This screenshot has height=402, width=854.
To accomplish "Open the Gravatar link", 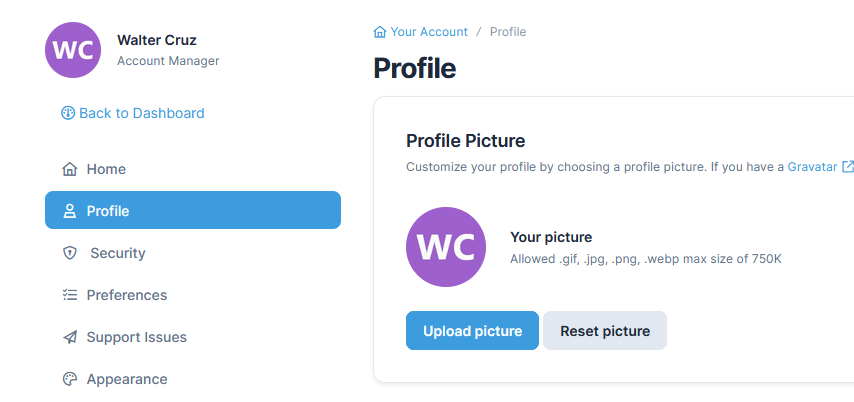I will click(x=812, y=167).
